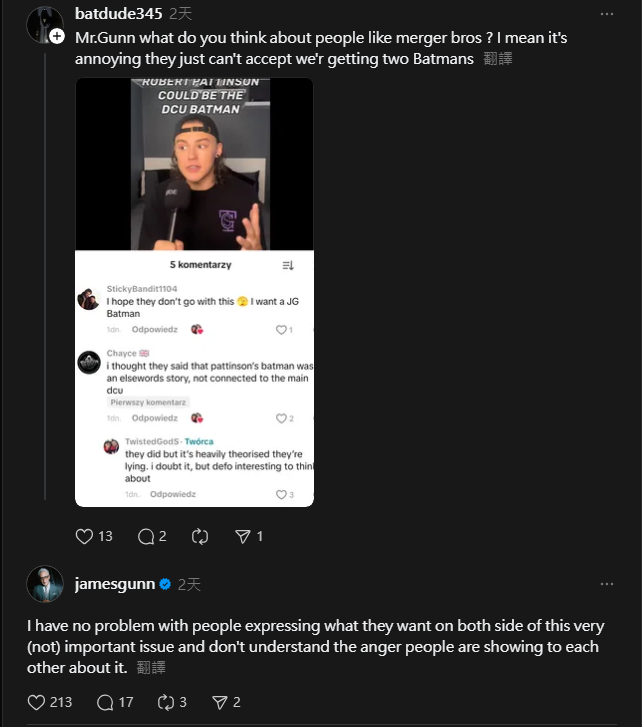Translate jamesgunn's reply text

click(150, 667)
